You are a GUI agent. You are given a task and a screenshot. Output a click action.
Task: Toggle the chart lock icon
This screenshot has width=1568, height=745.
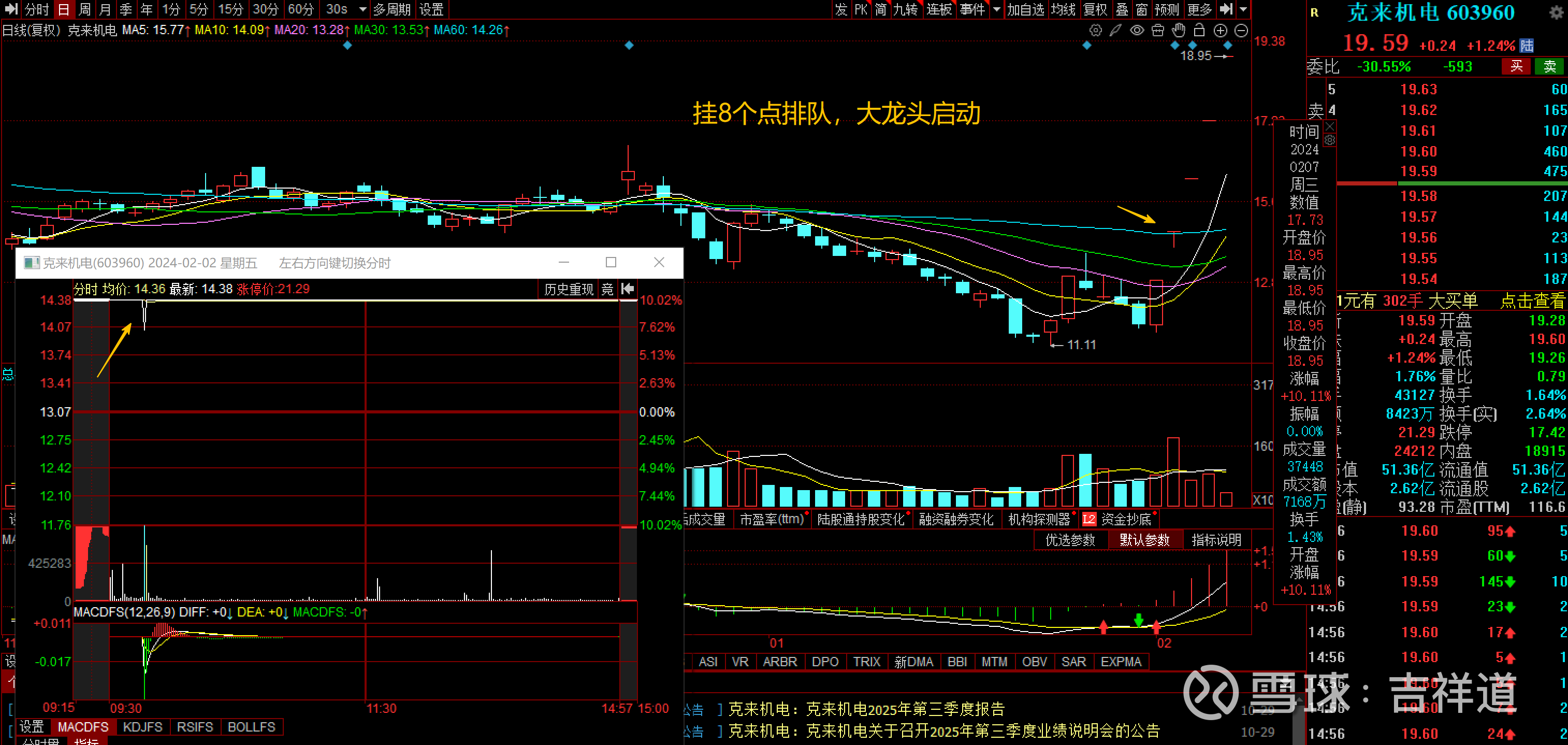(x=1199, y=31)
